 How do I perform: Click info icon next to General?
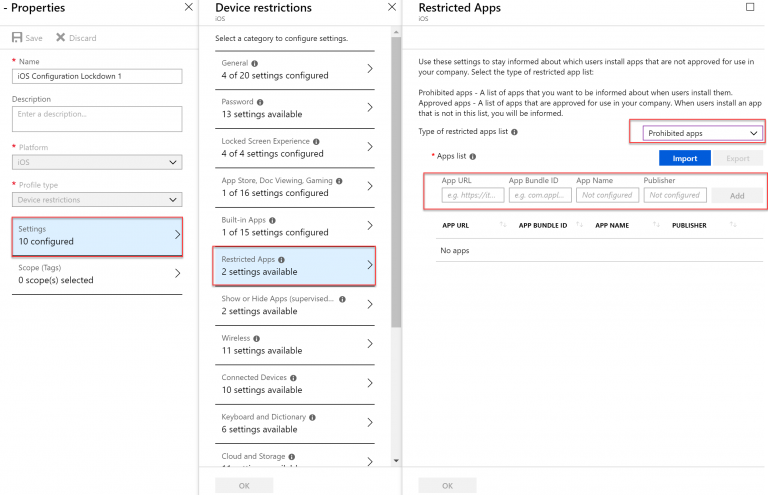tap(255, 64)
